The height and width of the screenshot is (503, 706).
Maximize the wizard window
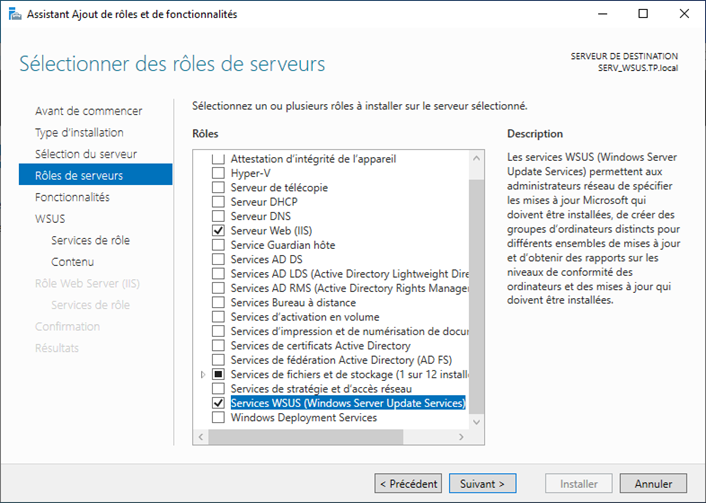click(x=643, y=14)
